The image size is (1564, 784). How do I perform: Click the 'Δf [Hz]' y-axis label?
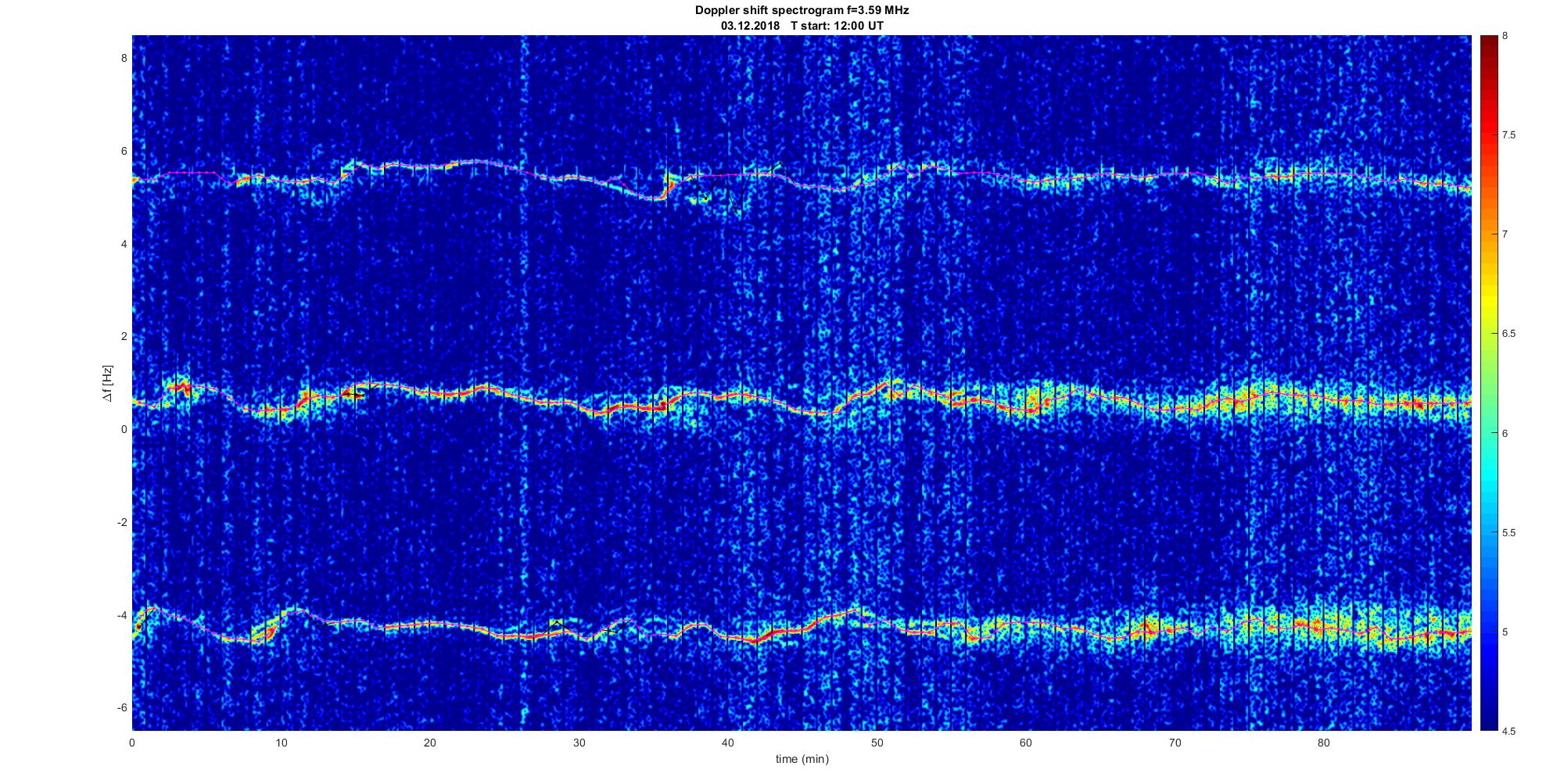coord(109,383)
